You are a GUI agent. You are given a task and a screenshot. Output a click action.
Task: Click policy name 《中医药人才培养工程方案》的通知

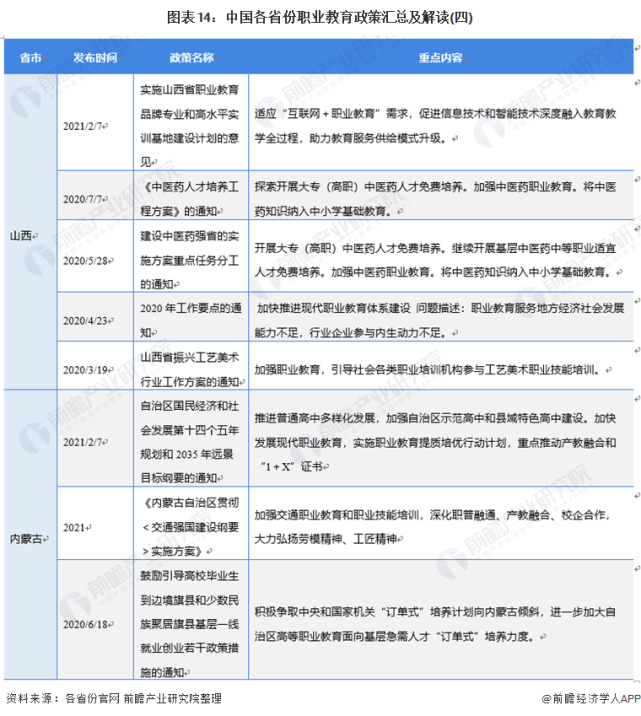coord(189,199)
